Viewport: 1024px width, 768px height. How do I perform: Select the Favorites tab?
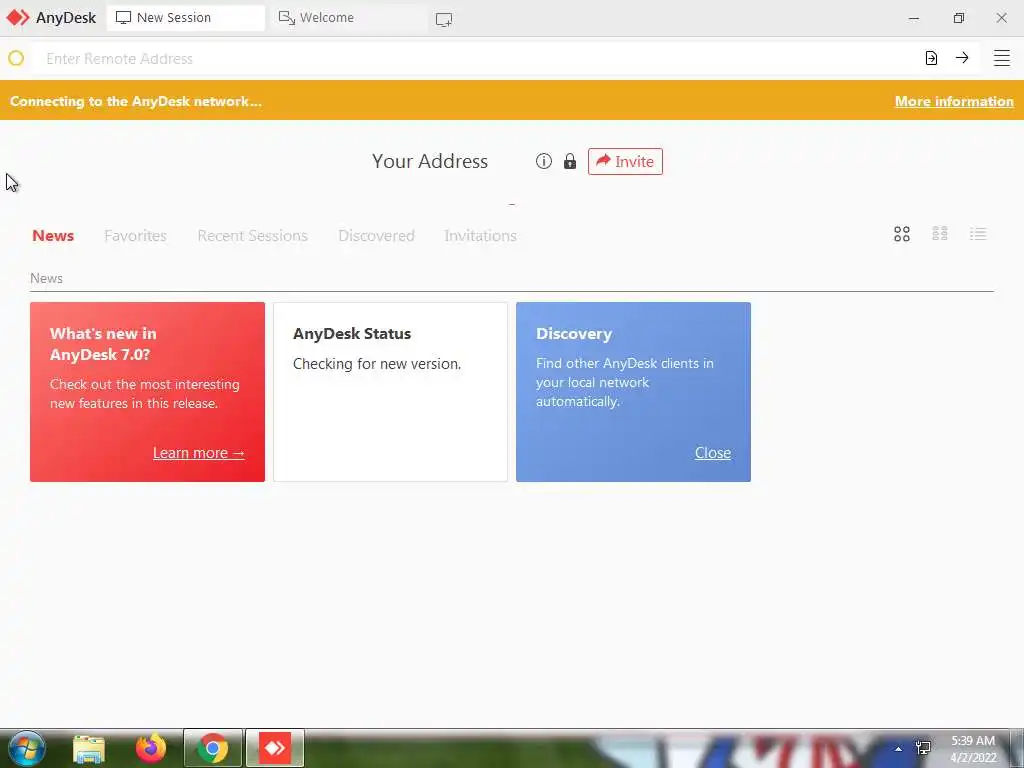135,236
